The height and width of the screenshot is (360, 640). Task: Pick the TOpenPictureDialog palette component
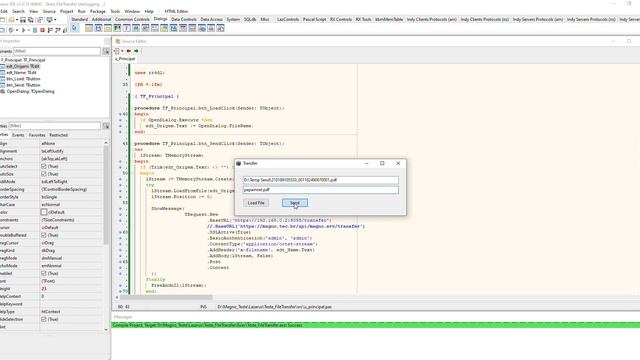pos(164,28)
